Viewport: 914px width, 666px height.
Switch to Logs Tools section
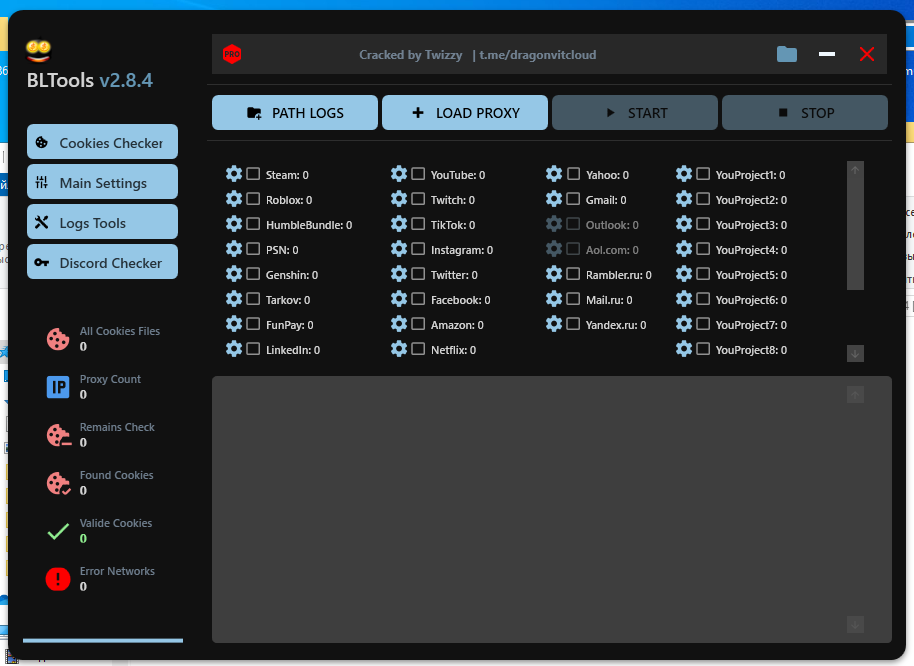point(103,222)
